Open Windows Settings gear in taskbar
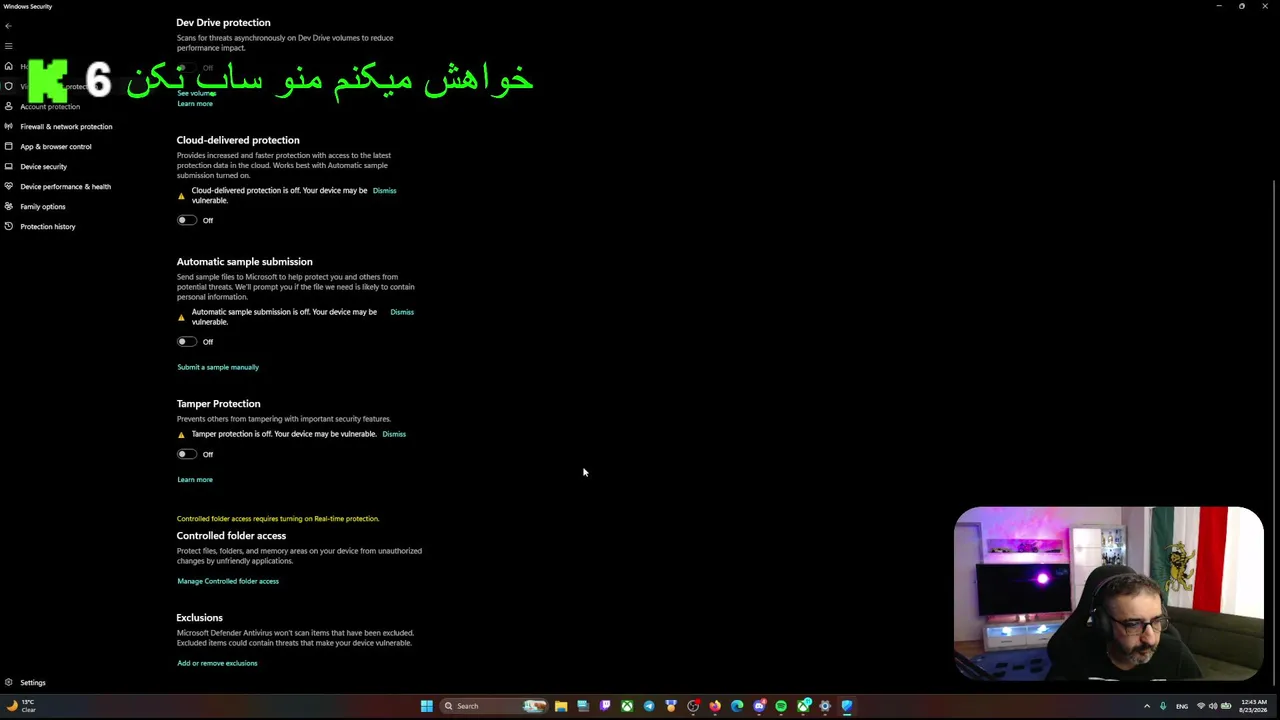The width and height of the screenshot is (1280, 720). tap(825, 706)
